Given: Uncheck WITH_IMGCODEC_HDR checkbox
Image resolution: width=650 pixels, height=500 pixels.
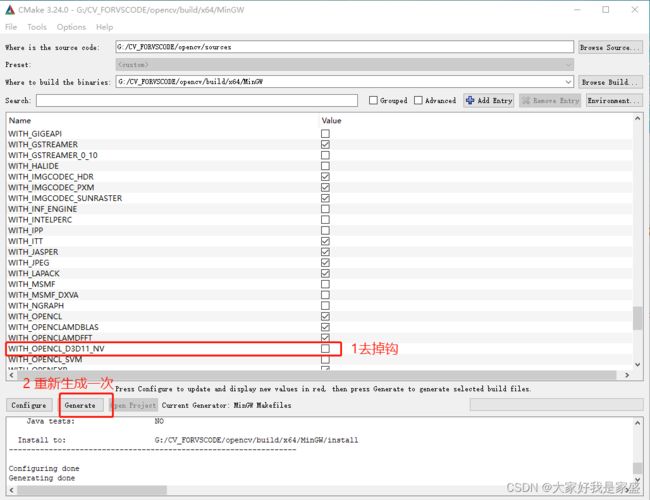Looking at the screenshot, I should 325,177.
